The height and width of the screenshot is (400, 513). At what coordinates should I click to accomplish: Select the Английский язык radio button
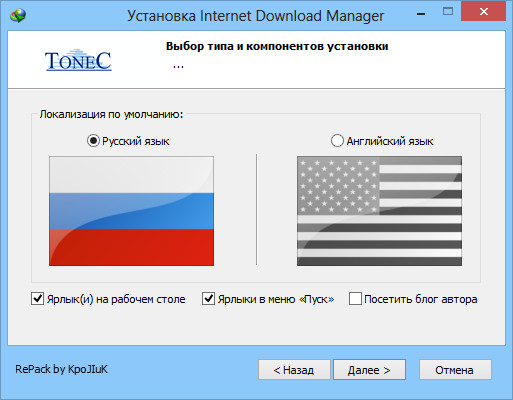[337, 141]
